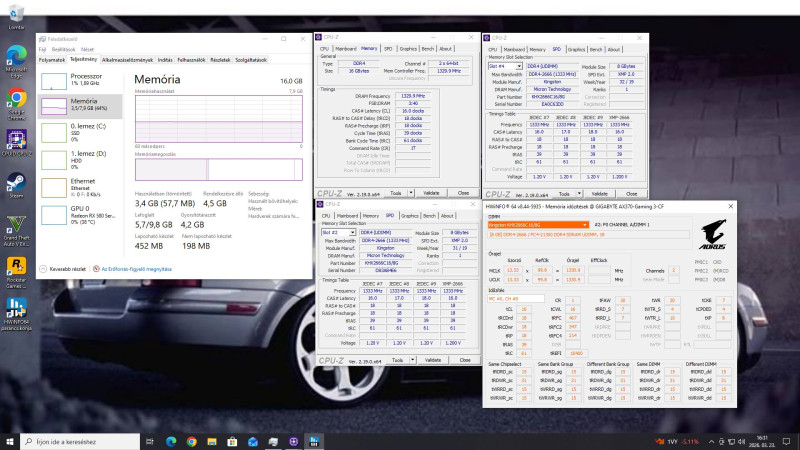Click the Memóriamegoszlás composition bar

(x=219, y=169)
